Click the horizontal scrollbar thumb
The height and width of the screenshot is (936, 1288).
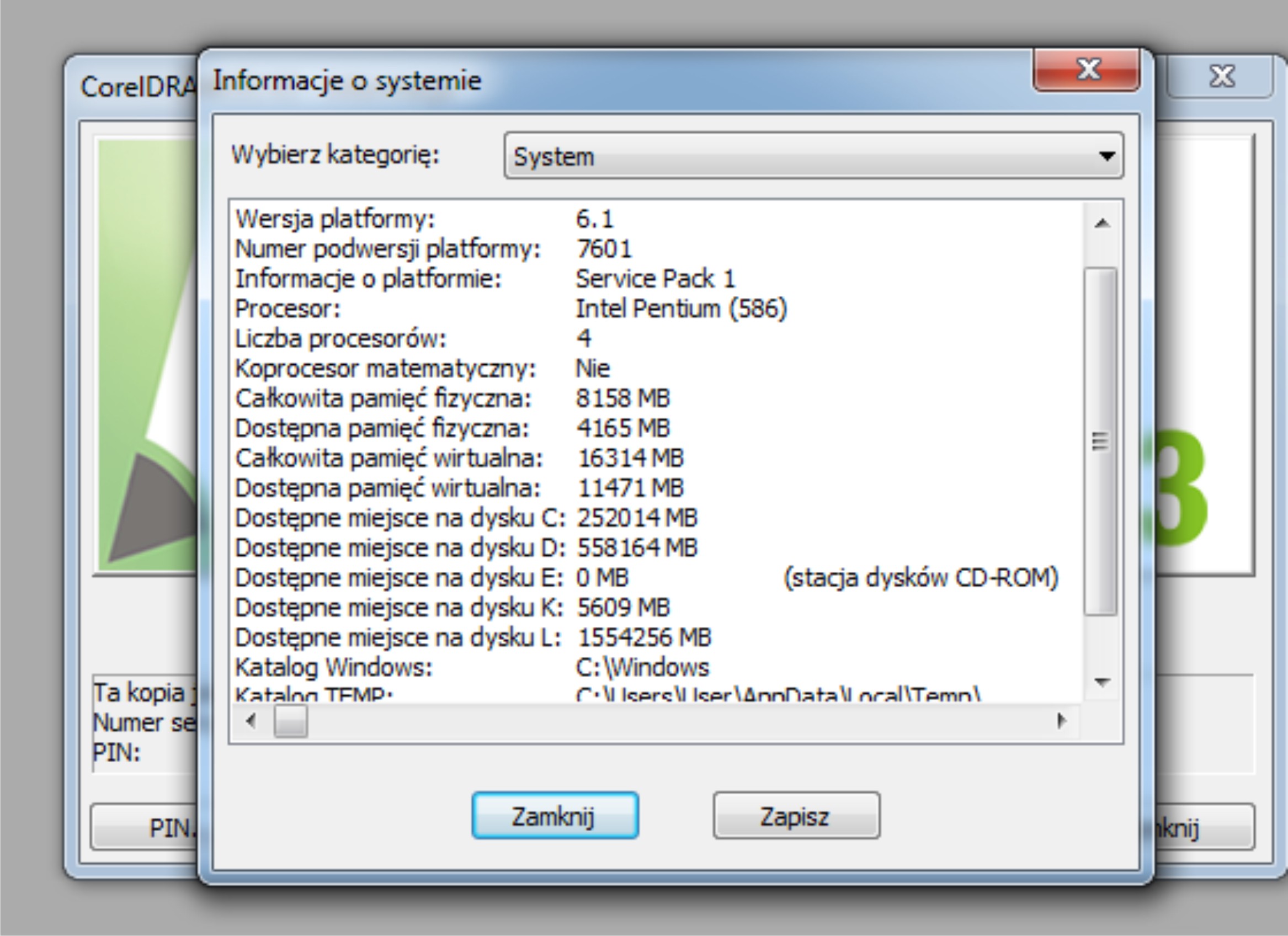click(x=290, y=721)
